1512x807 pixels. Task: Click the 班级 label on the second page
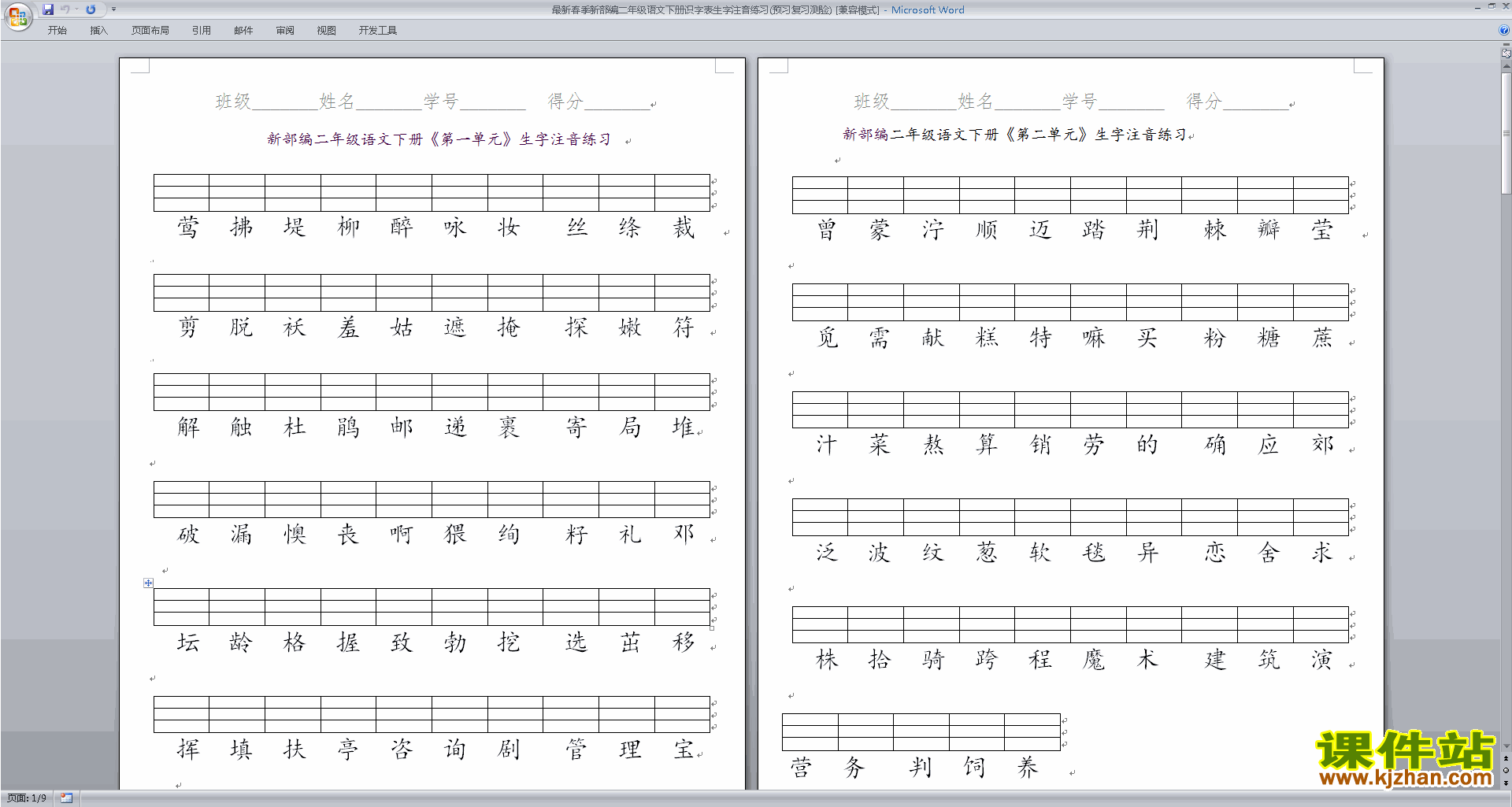(x=872, y=102)
